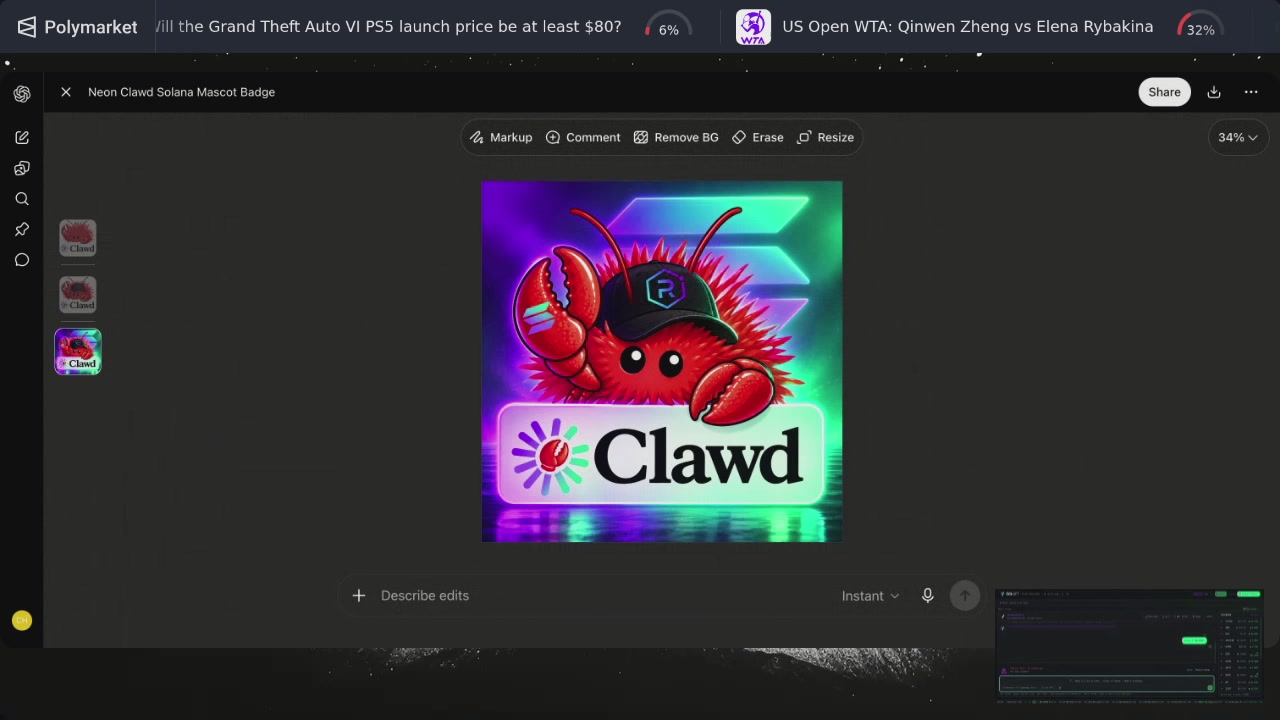1280x720 pixels.
Task: Open the three-dot more options menu
Action: tap(1251, 92)
